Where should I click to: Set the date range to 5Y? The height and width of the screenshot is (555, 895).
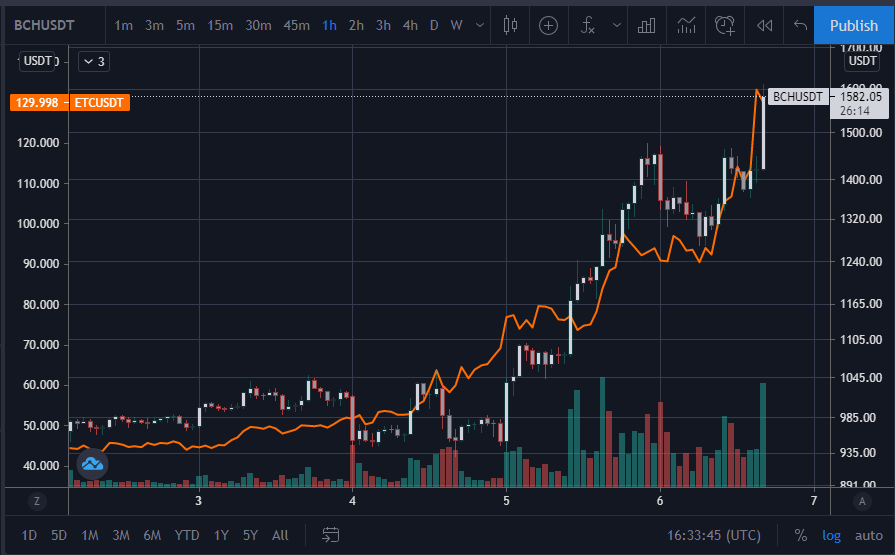tap(250, 535)
